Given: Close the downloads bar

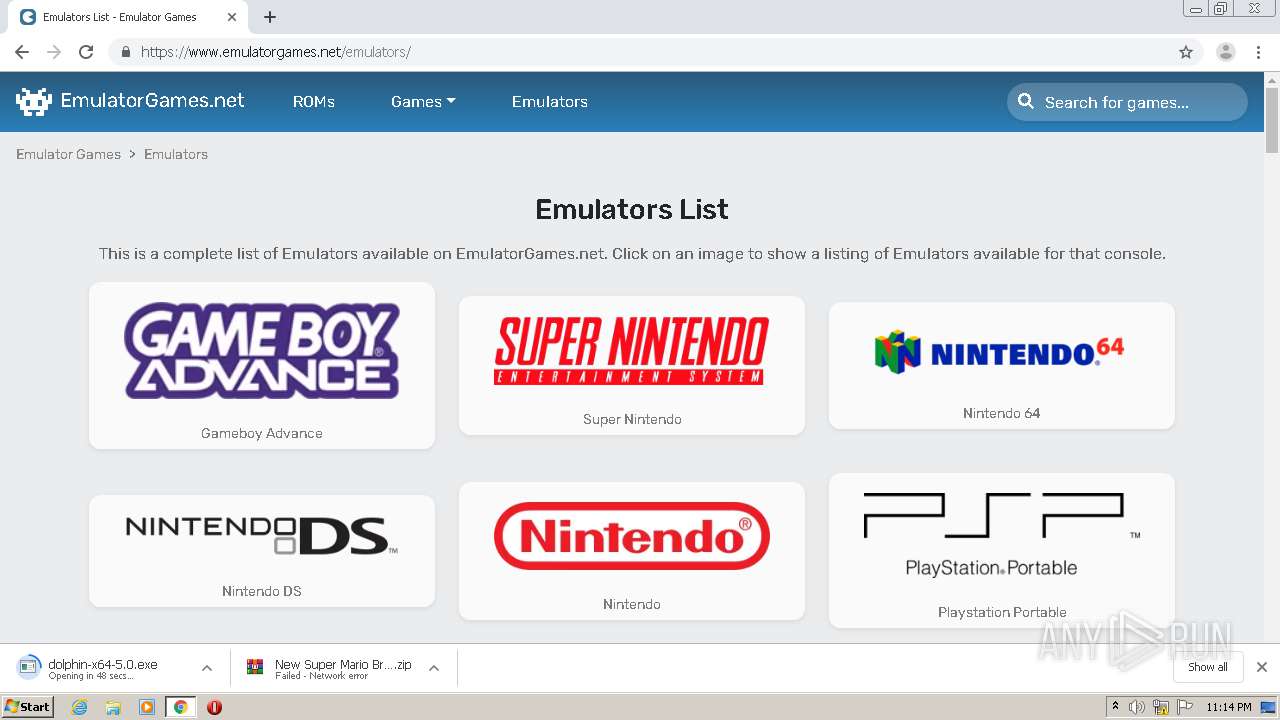Looking at the screenshot, I should coord(1262,667).
